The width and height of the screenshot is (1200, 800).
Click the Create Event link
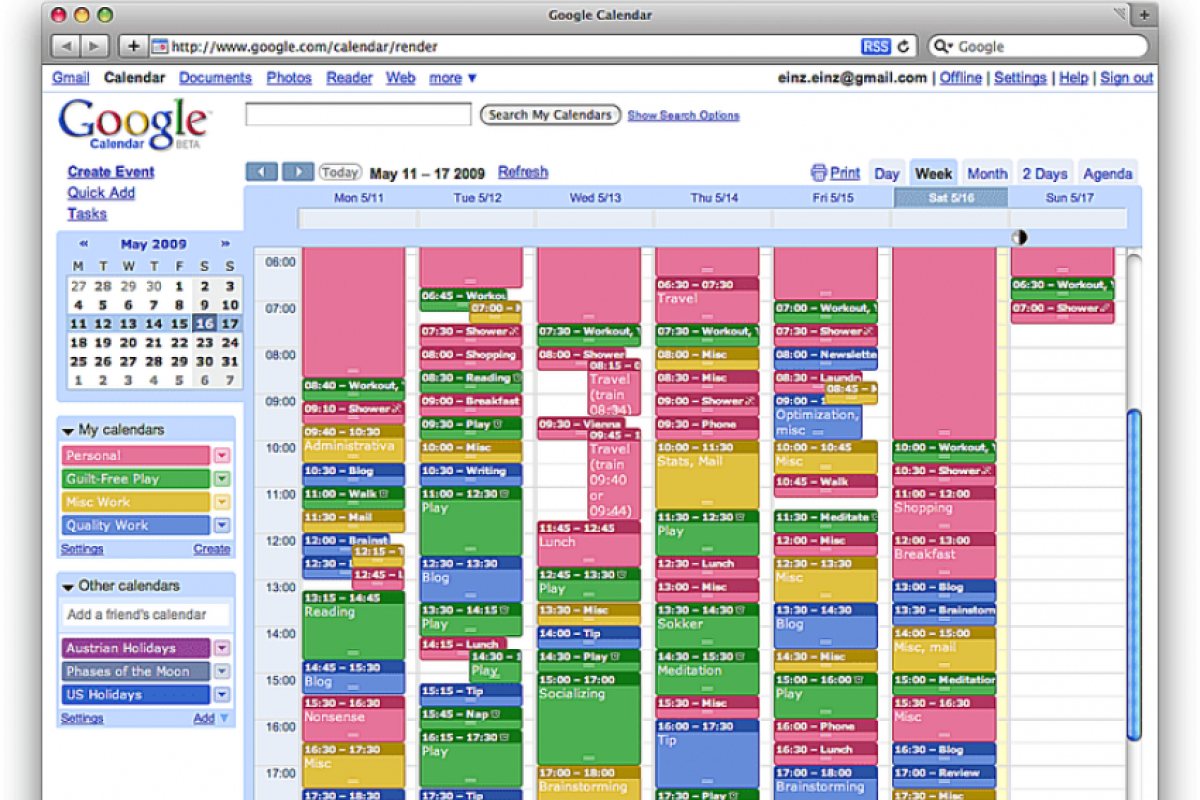click(x=111, y=172)
